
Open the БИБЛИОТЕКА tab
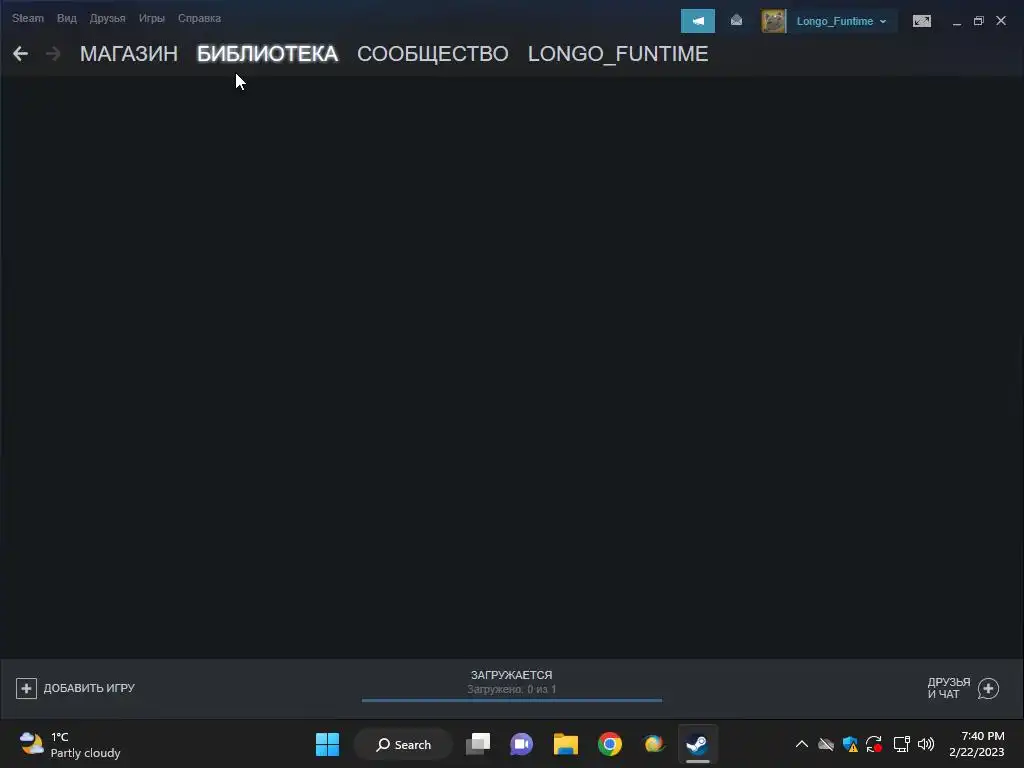[x=267, y=54]
